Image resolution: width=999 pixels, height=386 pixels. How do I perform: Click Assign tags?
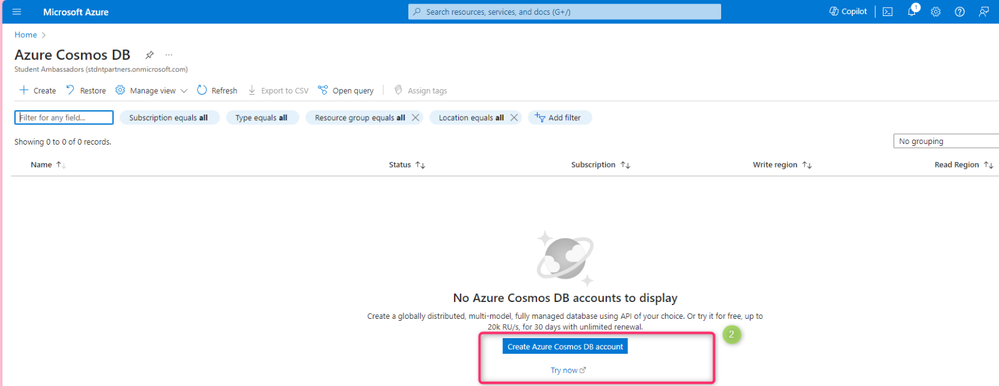point(420,90)
